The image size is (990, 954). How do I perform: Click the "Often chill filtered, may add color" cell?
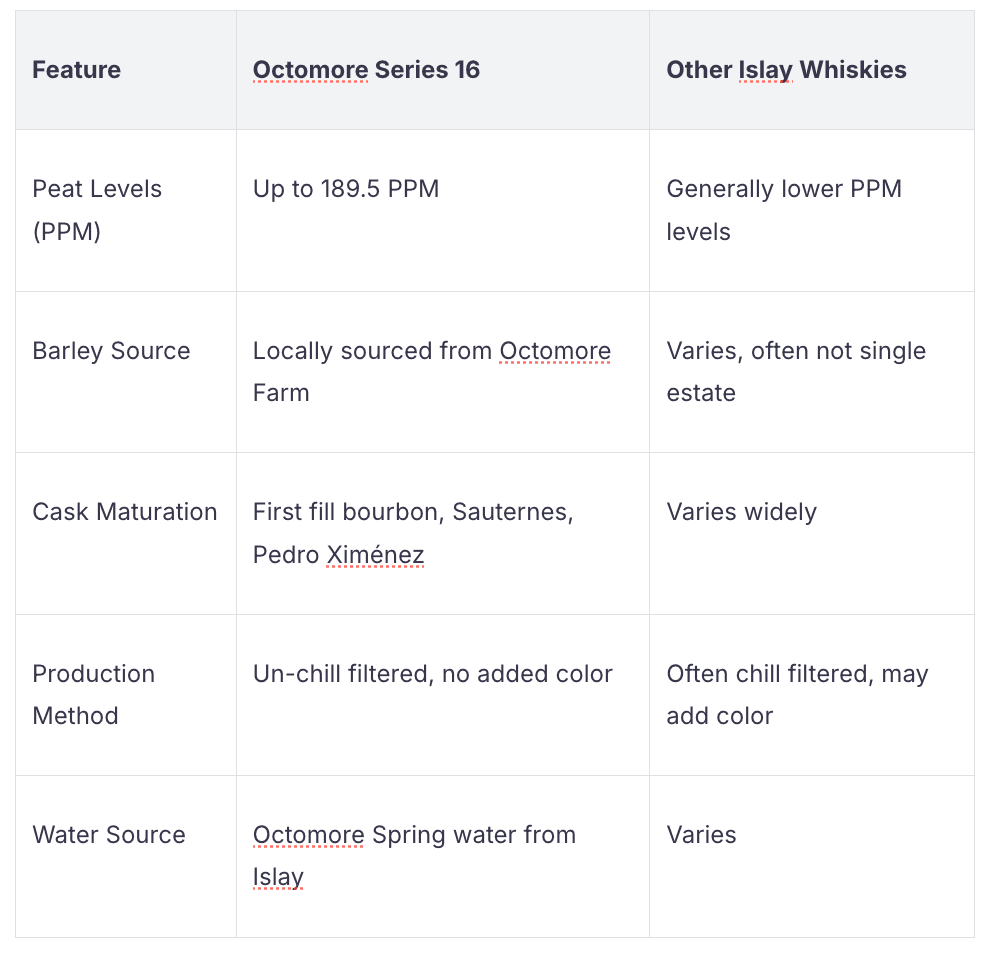coord(797,694)
